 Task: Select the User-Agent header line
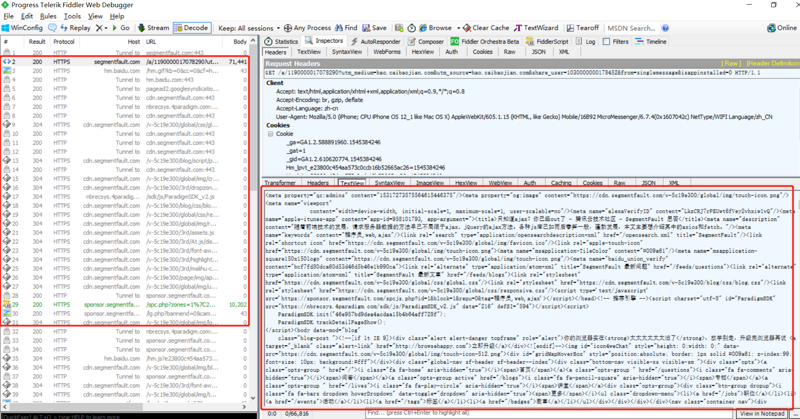[524, 117]
